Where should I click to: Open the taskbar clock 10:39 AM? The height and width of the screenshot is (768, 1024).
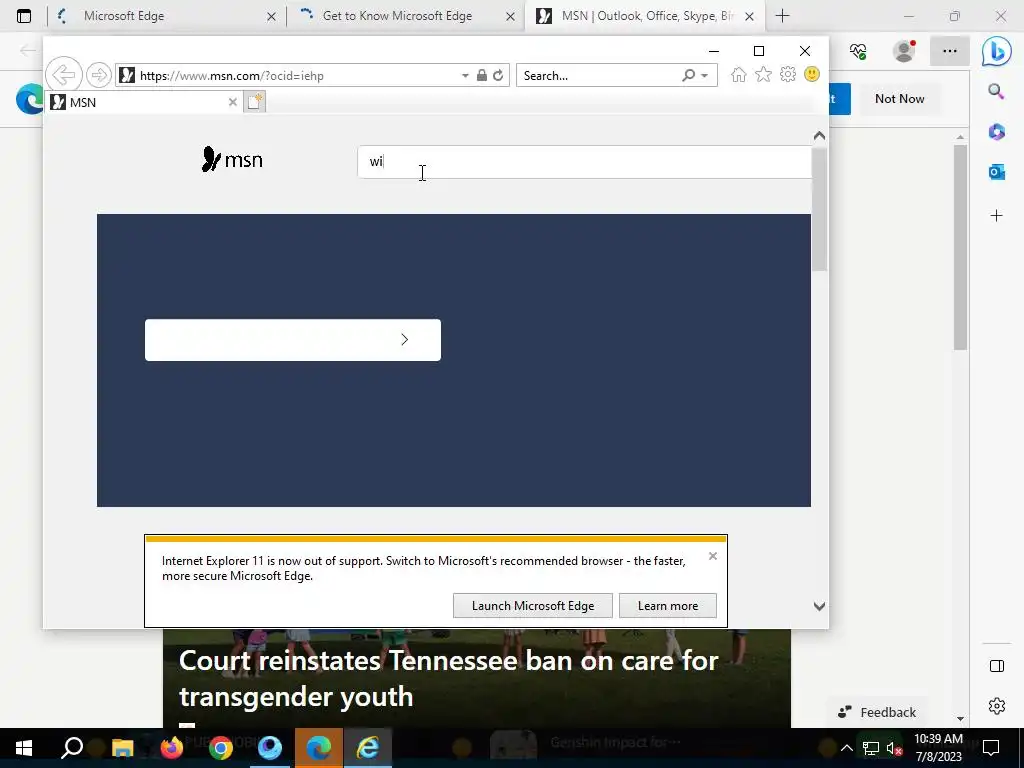coord(938,748)
